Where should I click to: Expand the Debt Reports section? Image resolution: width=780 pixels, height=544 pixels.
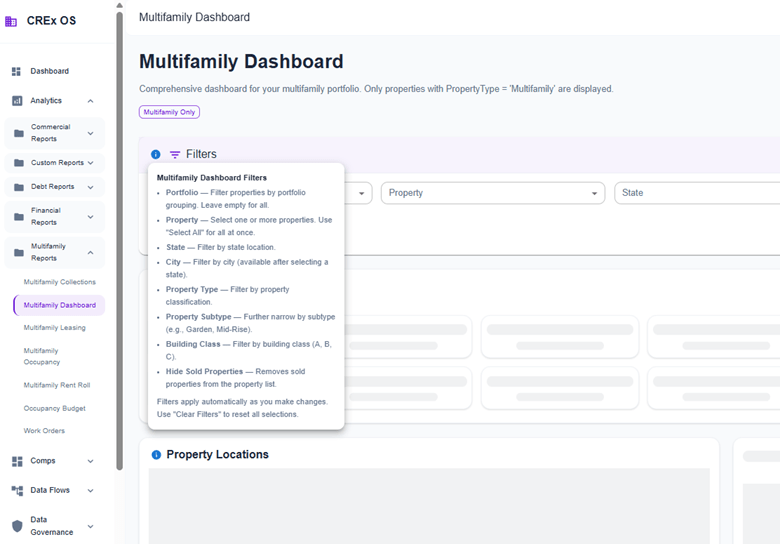pos(90,187)
